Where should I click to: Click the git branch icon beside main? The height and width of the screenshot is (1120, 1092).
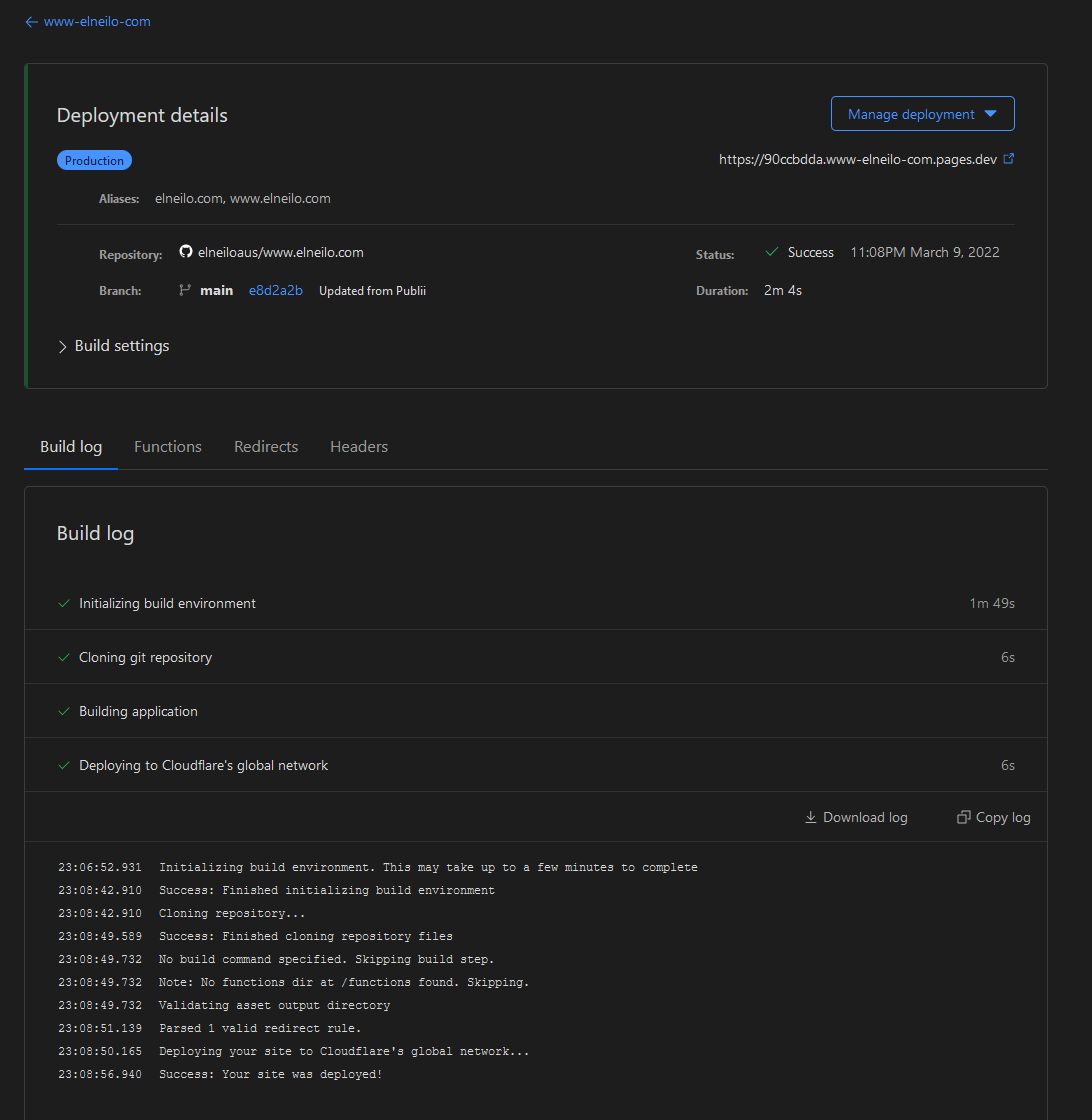(185, 291)
